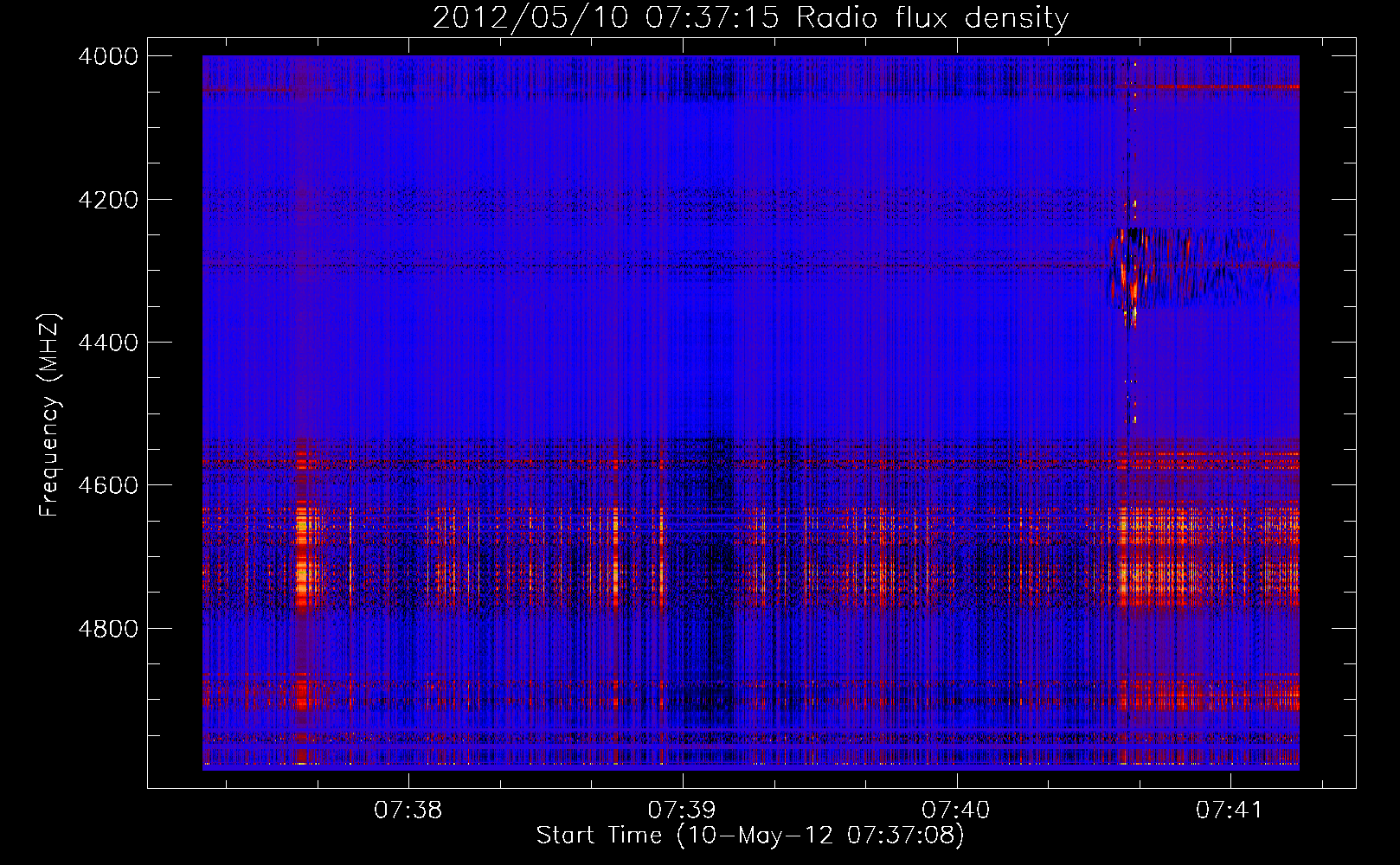
Task: Click the plot title '2012/05/10 07:37:15 Radio flux density'
Action: coord(750,17)
